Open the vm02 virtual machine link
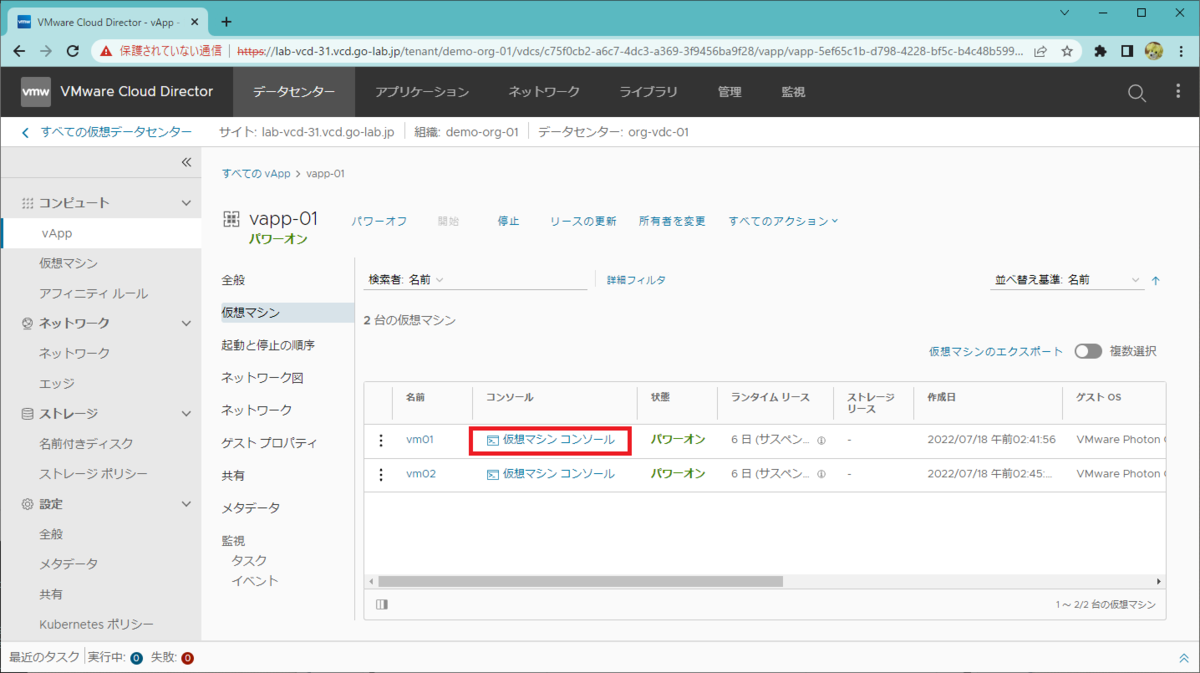Screen dimensions: 1200x673 click(x=421, y=474)
